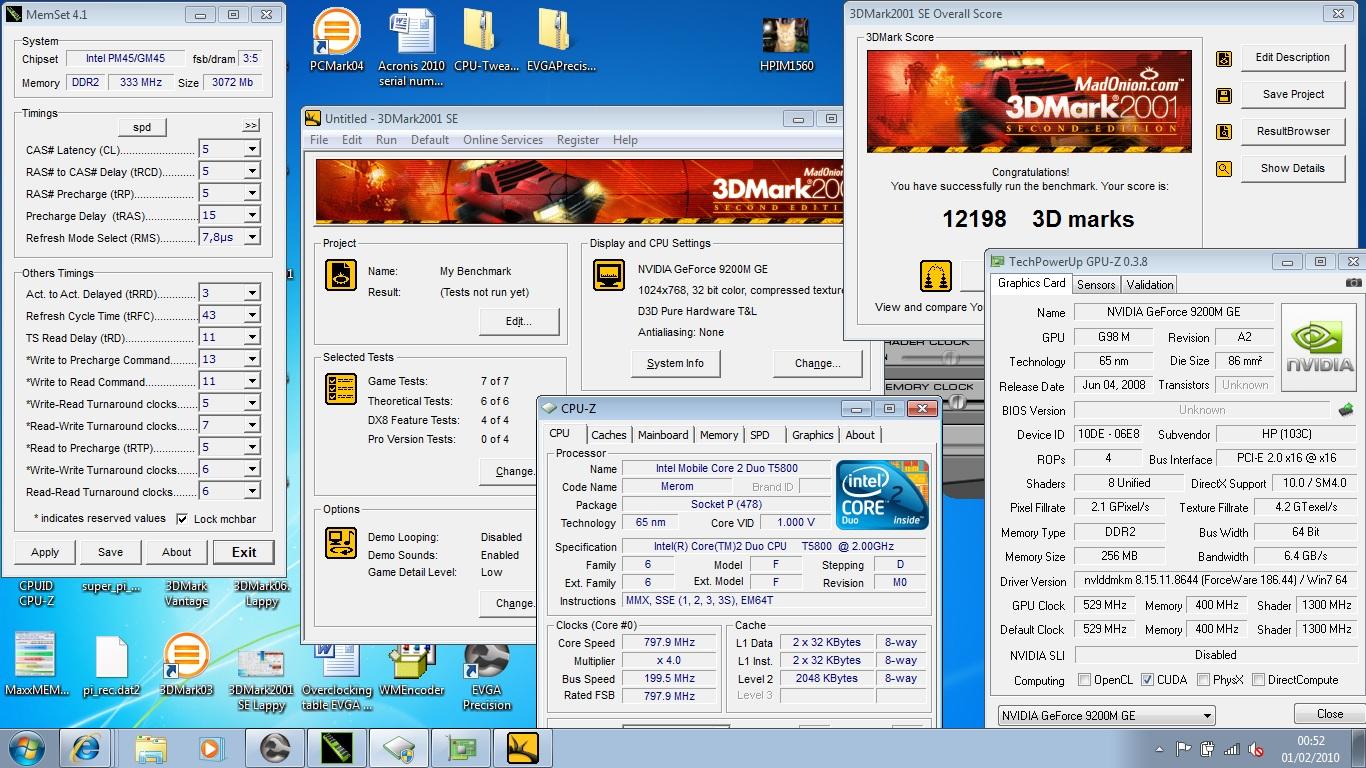Viewport: 1366px width, 768px height.
Task: Open the Write to Precharge Command dropdown
Action: click(x=252, y=360)
